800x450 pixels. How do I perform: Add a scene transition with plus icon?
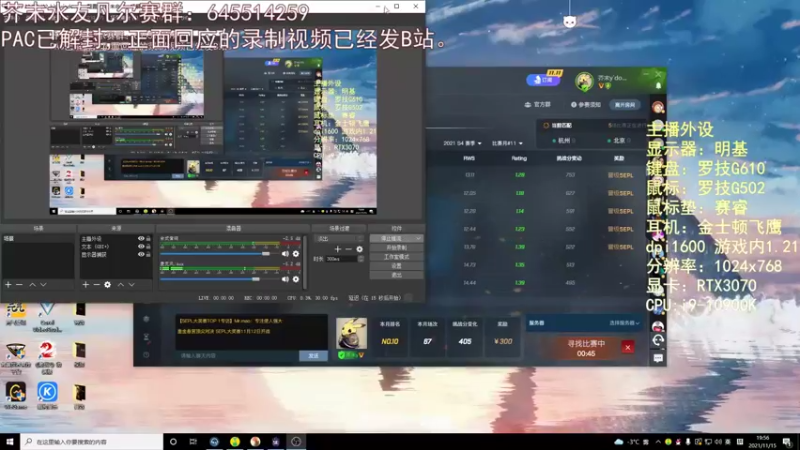(337, 249)
